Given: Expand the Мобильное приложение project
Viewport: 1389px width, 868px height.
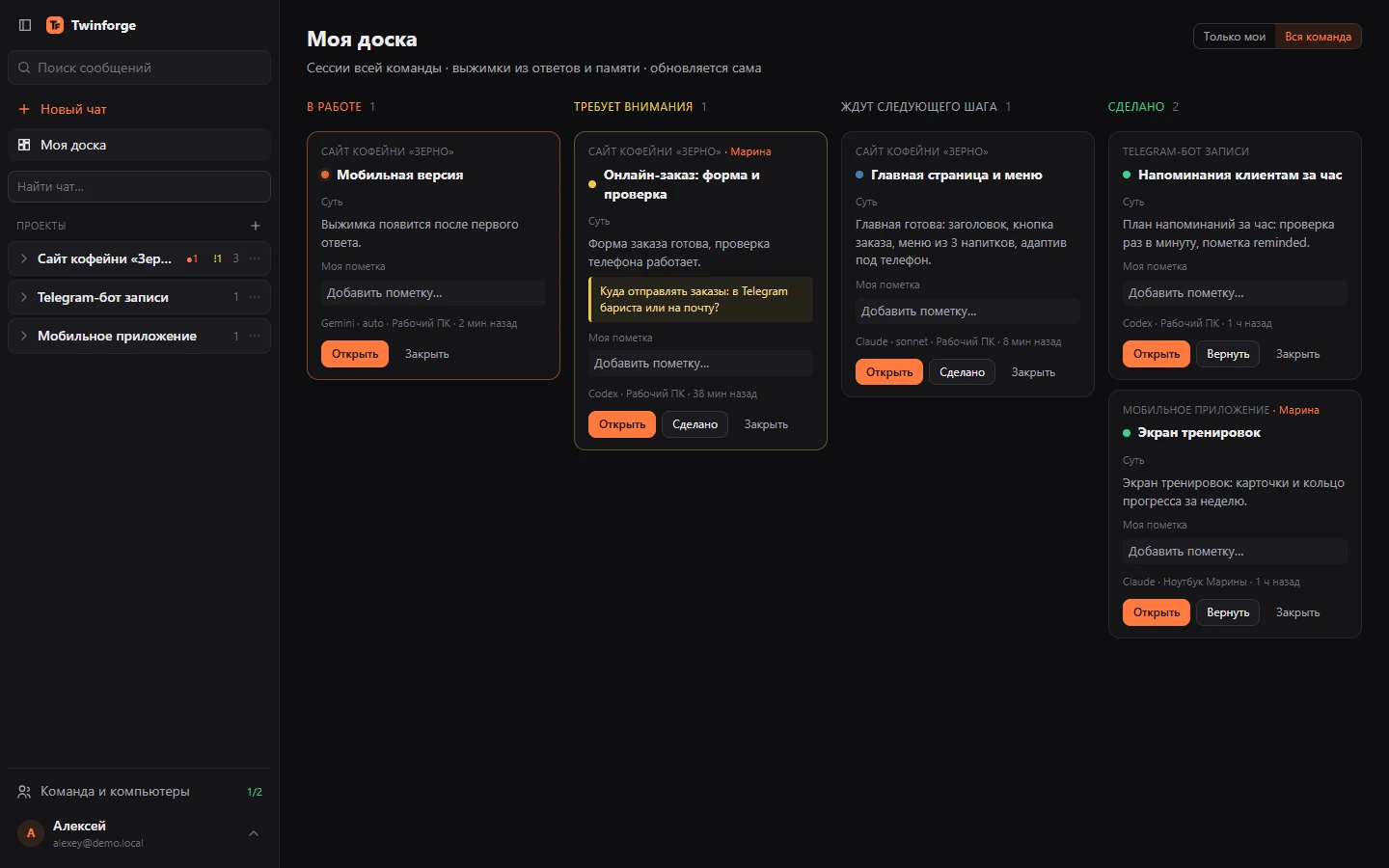Looking at the screenshot, I should pos(23,336).
